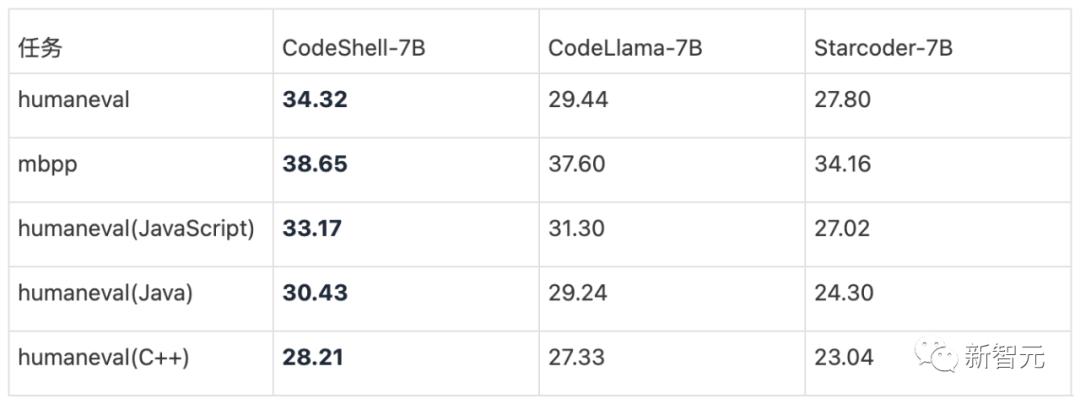This screenshot has height=404, width=1080.
Task: Select the humaneval(C++) row label
Action: click(x=103, y=357)
